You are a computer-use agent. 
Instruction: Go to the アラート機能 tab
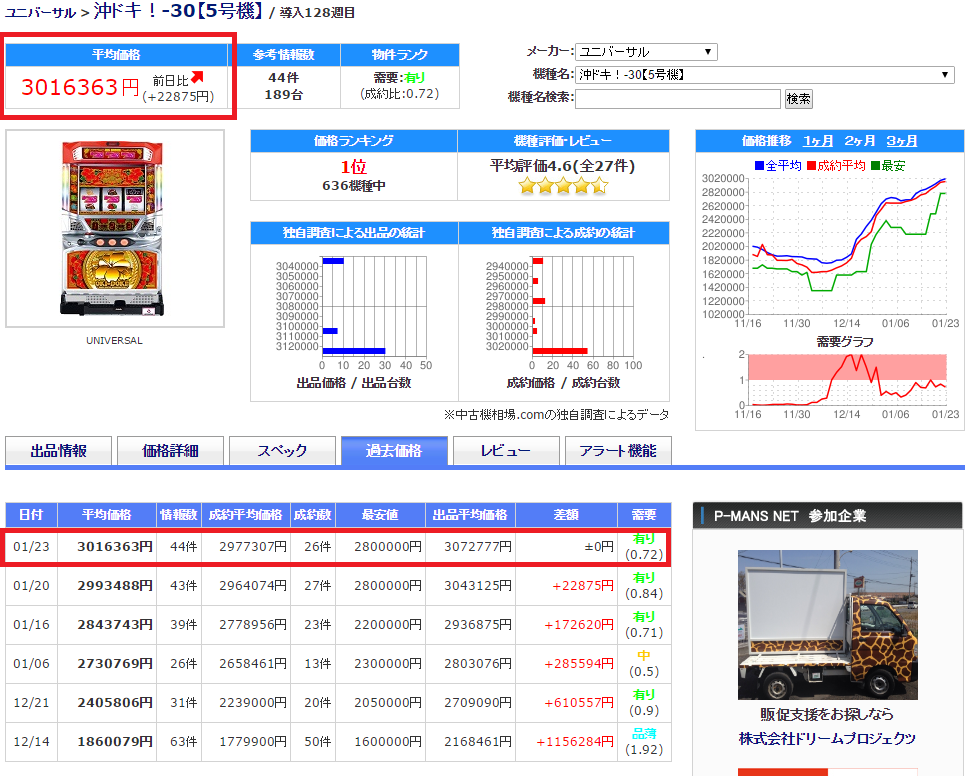pos(618,450)
